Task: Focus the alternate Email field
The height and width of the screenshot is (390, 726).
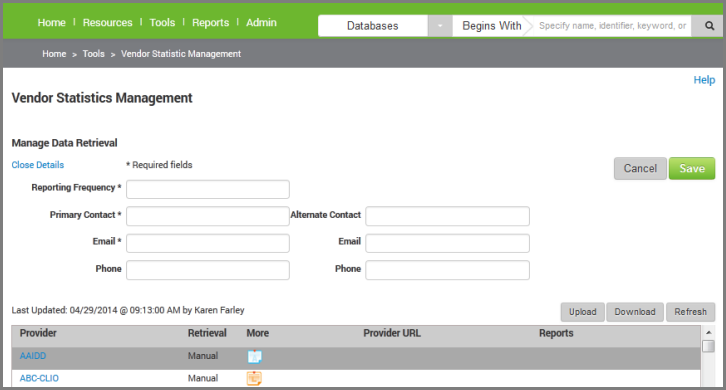Action: pos(447,243)
